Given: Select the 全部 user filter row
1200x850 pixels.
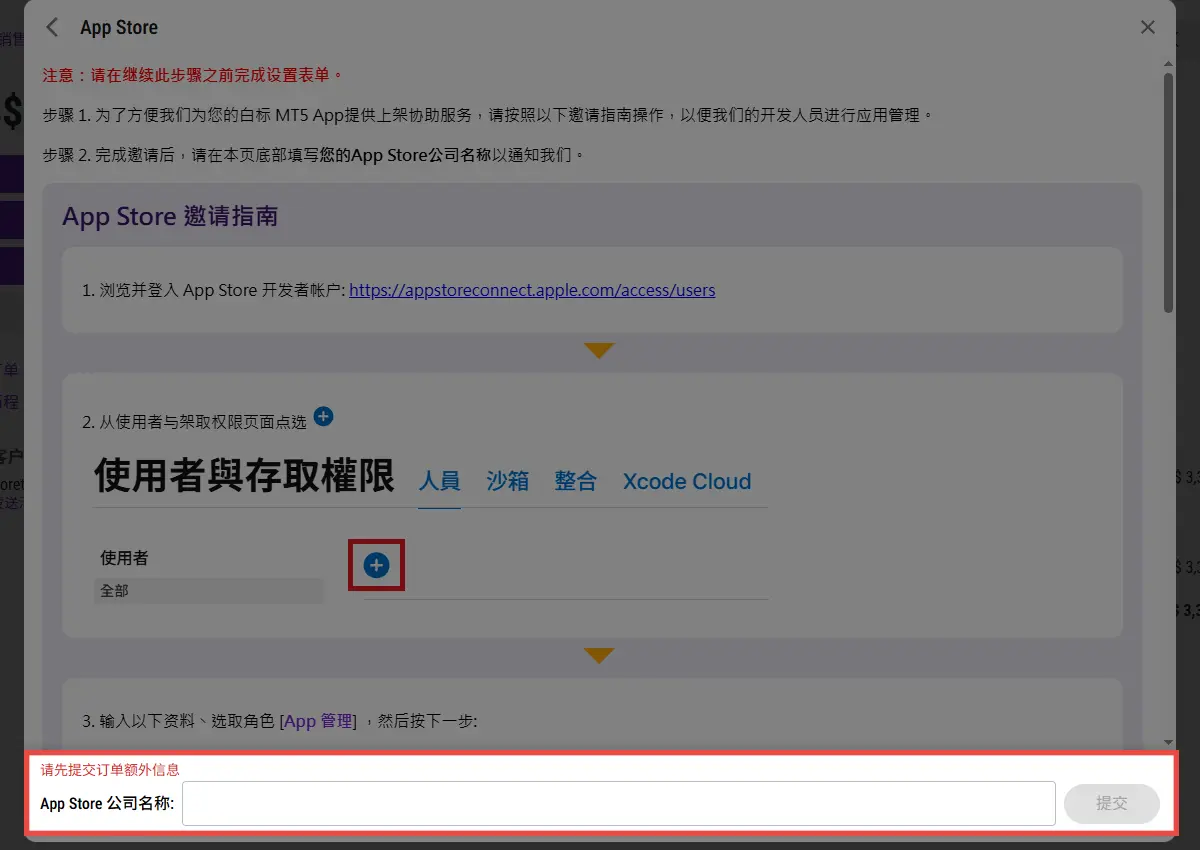Looking at the screenshot, I should click(x=209, y=591).
